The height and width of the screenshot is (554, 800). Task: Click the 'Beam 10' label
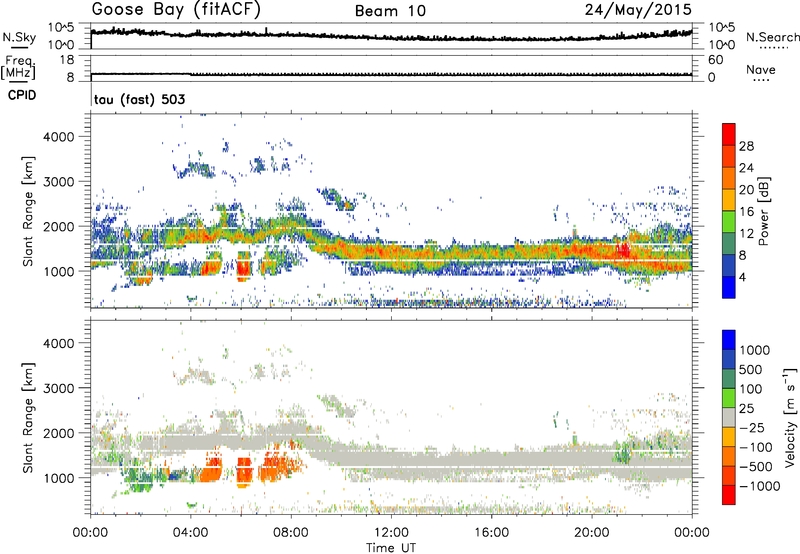pyautogui.click(x=390, y=11)
